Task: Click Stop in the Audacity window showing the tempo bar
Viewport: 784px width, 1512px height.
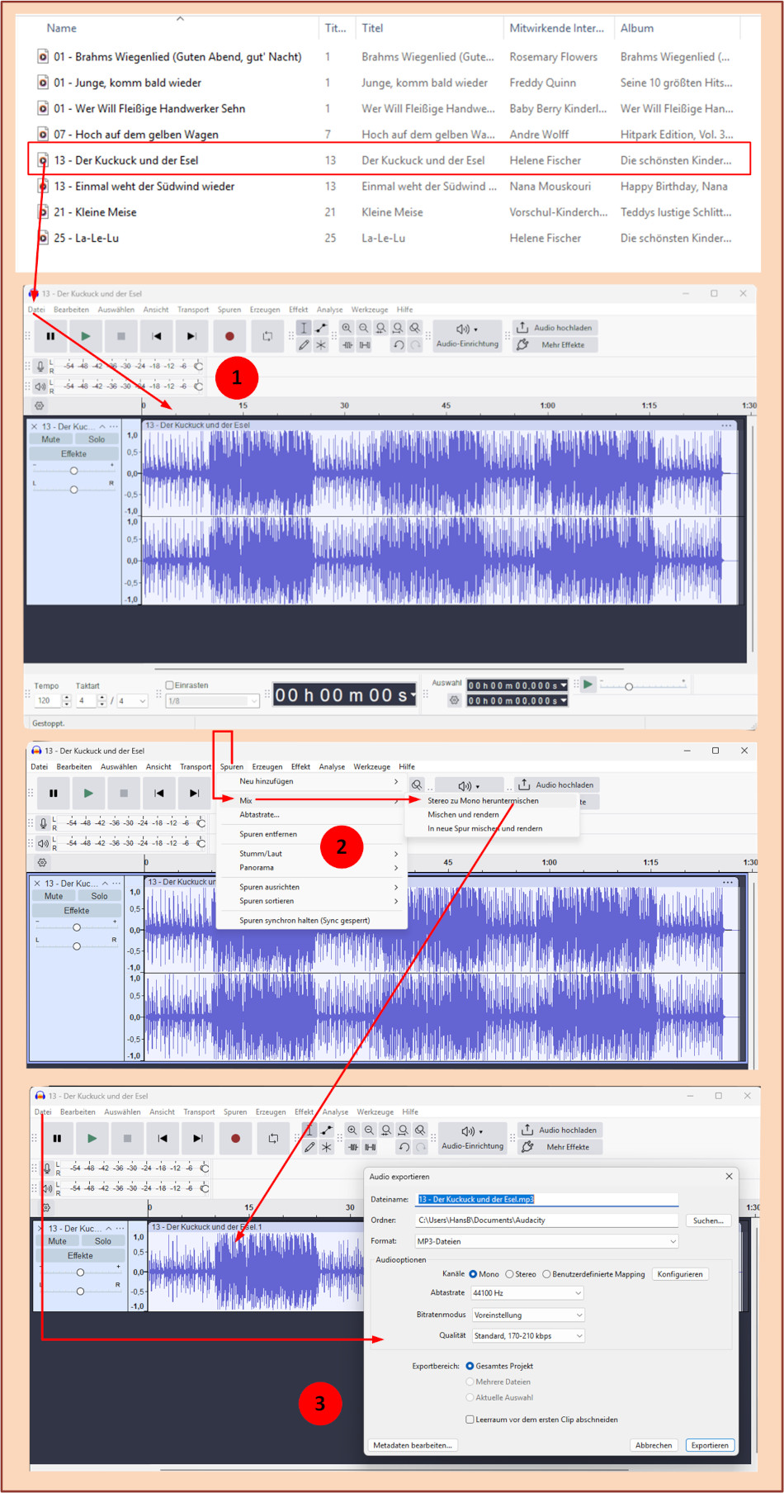Action: [121, 336]
